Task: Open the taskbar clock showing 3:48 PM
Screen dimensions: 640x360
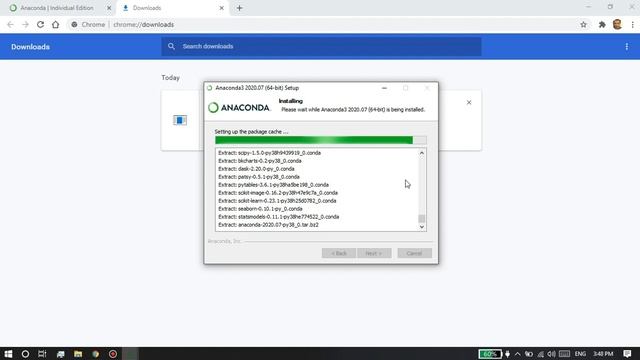Action: [x=603, y=354]
